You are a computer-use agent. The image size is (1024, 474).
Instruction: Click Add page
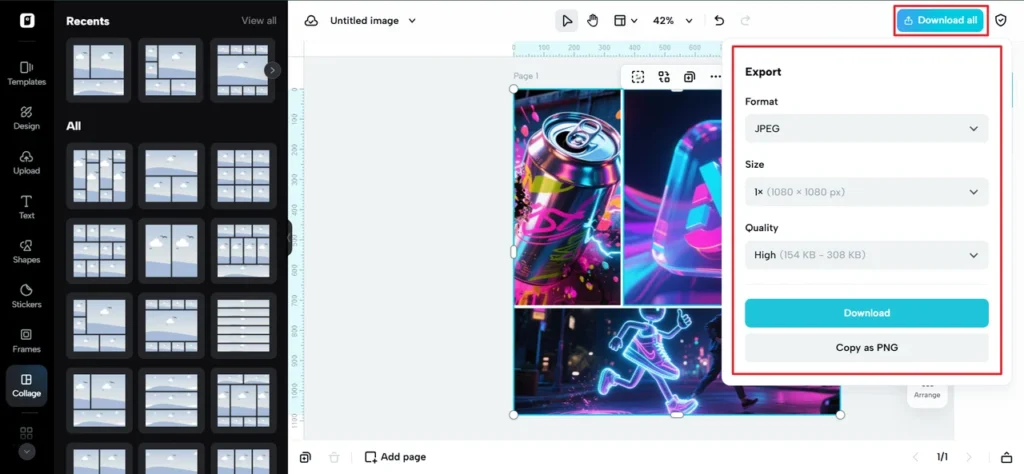(395, 457)
